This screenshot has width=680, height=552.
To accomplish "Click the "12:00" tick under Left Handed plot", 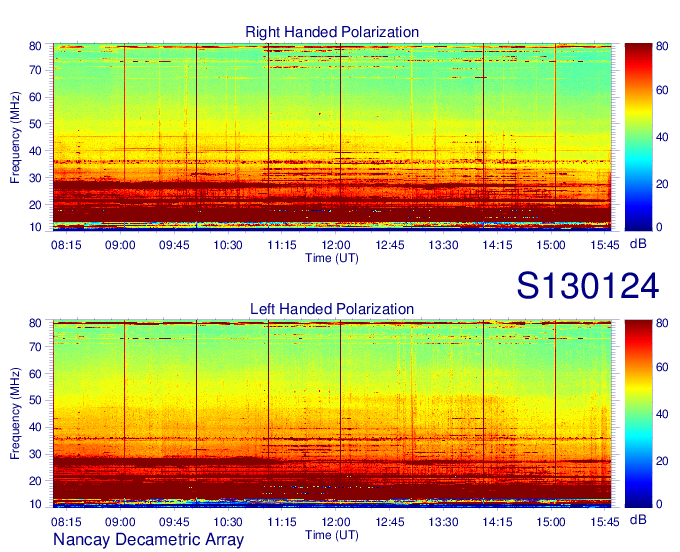I will tap(336, 522).
